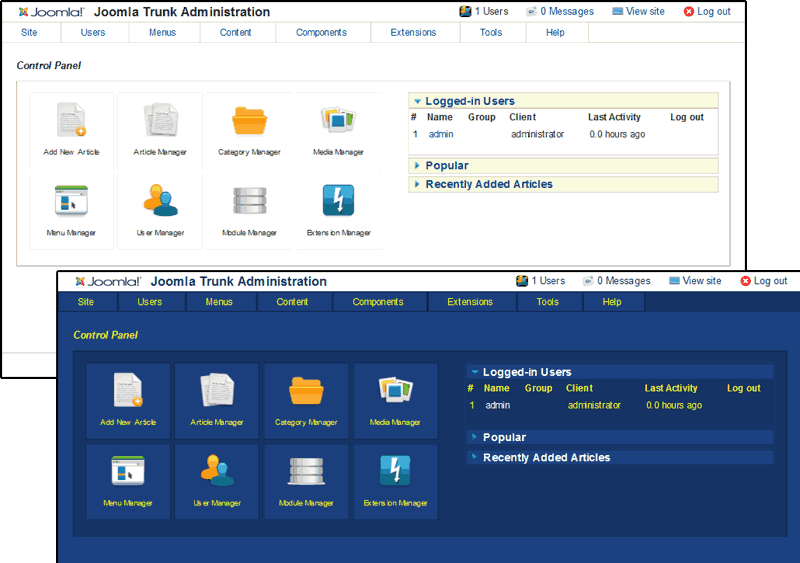Expand Recently Added Articles in dark panel
Image resolution: width=800 pixels, height=563 pixels.
point(546,458)
